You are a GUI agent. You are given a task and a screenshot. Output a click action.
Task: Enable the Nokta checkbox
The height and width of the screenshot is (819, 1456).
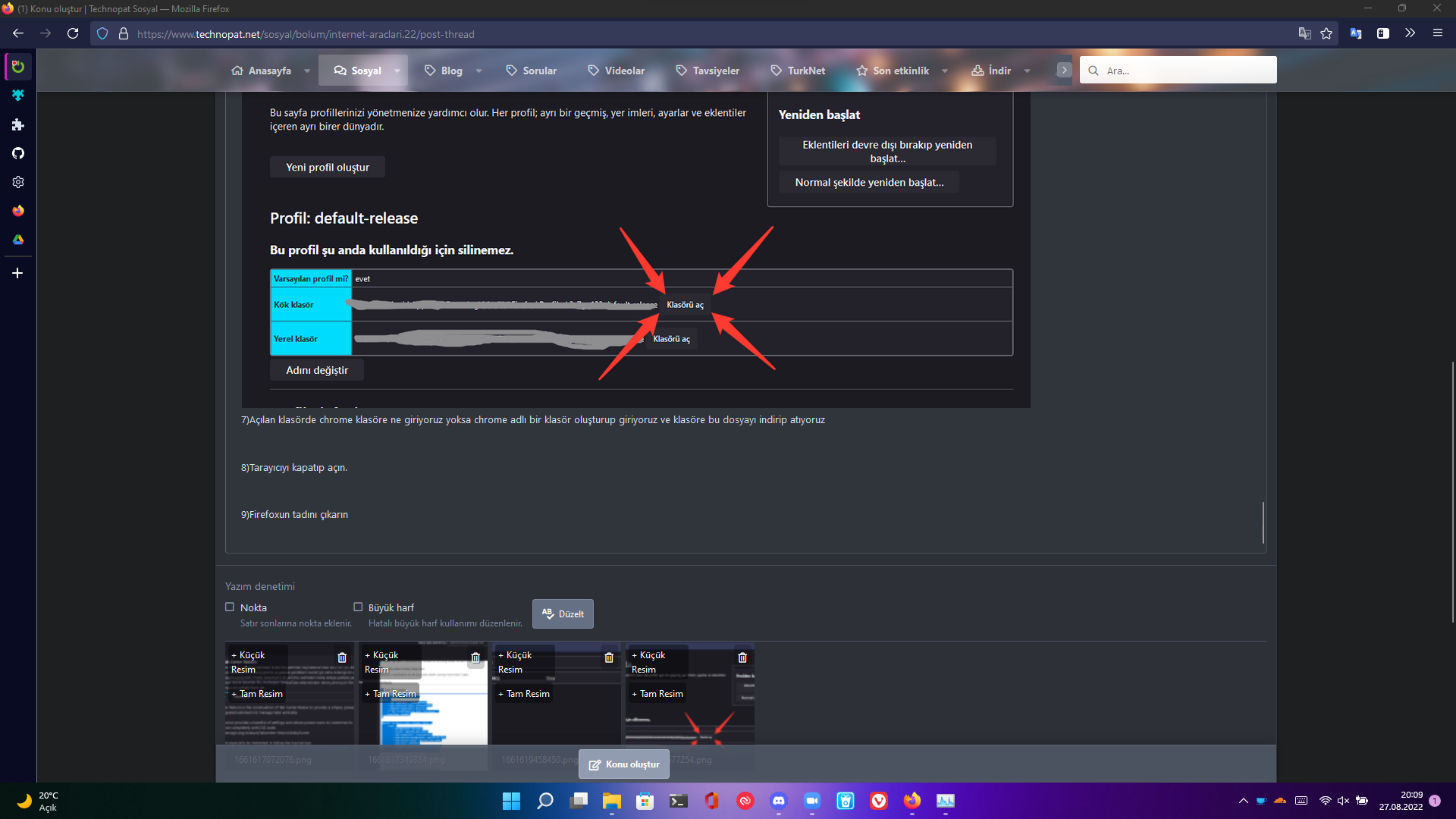click(x=230, y=607)
